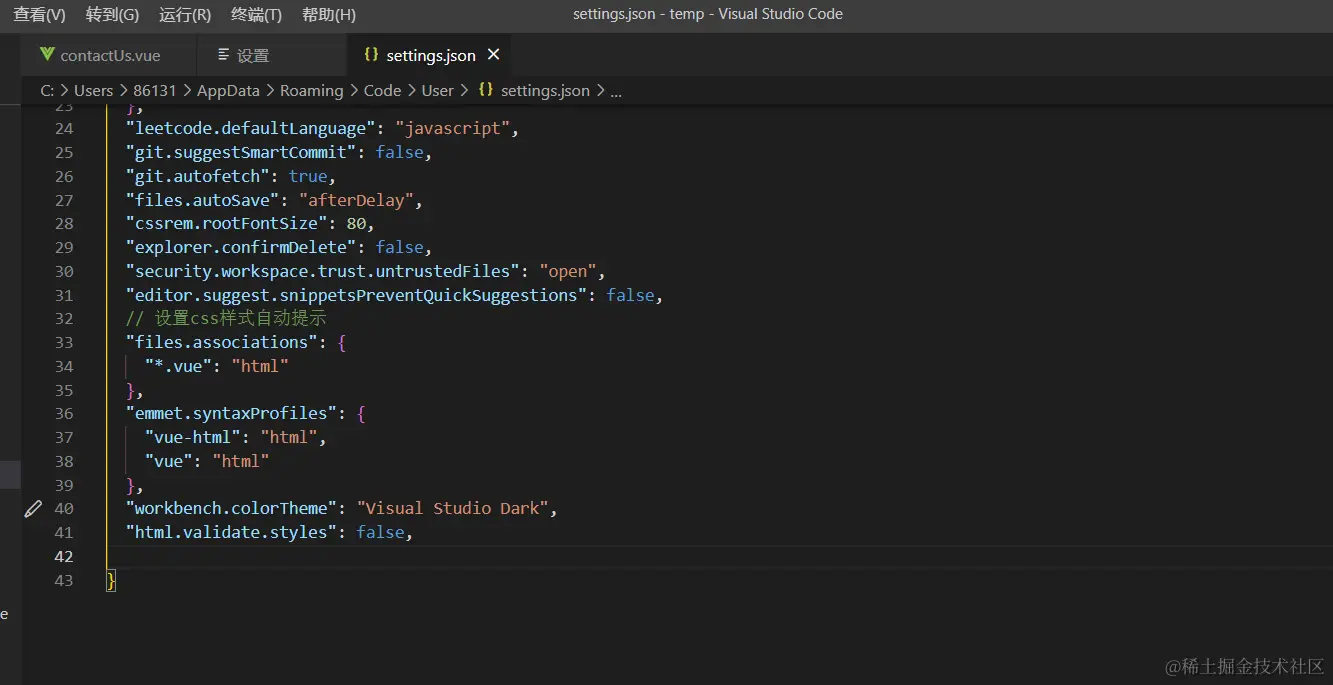Click the settings list icon on 设置 tab
Image resolution: width=1333 pixels, height=685 pixels.
[x=223, y=54]
